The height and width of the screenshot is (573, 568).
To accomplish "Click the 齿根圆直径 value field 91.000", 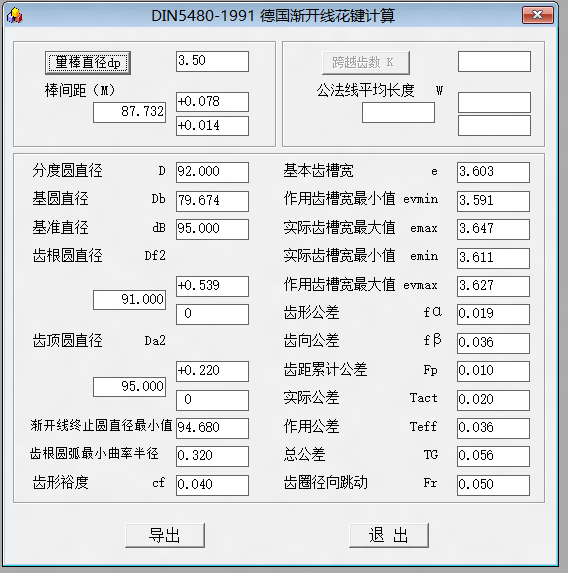I will pyautogui.click(x=129, y=300).
